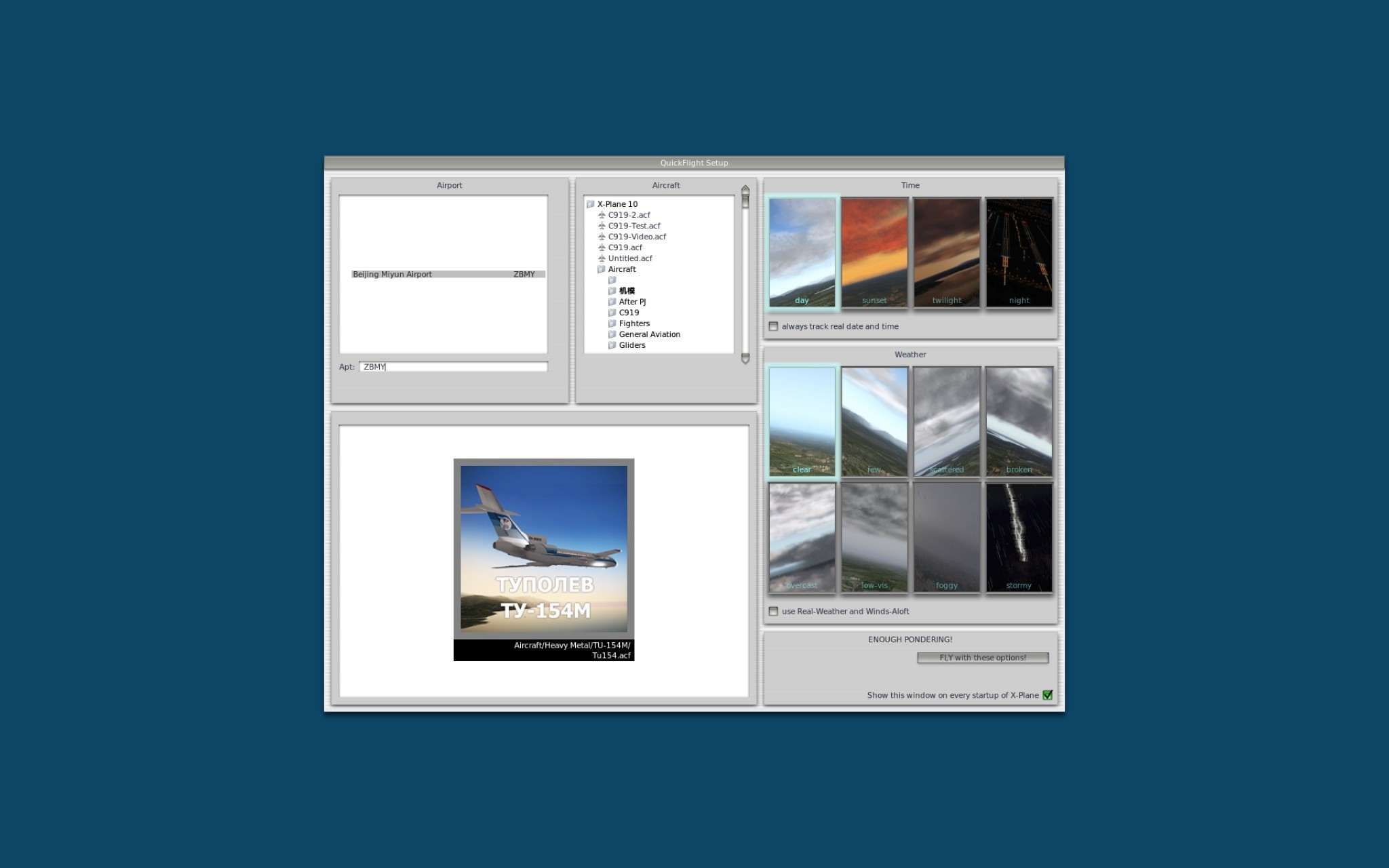Expand the After PJ folder icon

612,302
